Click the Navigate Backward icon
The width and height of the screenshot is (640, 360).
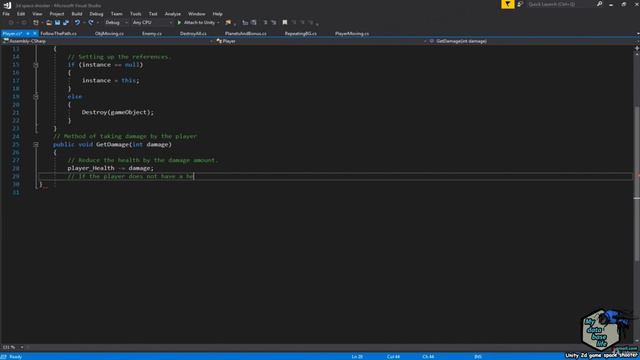[11, 22]
